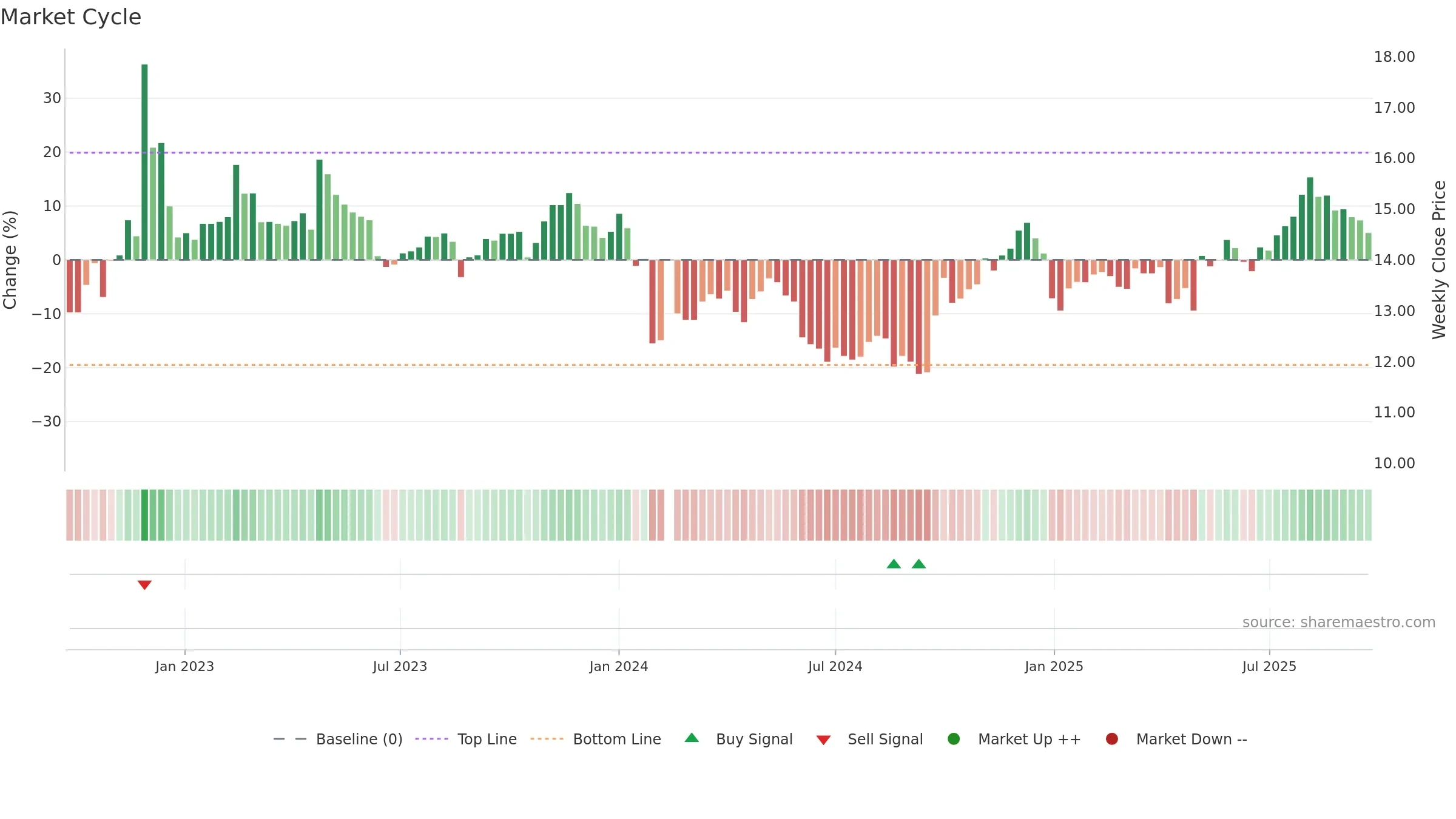Screen dimensions: 1456x819
Task: Toggle the Bottom Line legend entry
Action: click(x=596, y=739)
